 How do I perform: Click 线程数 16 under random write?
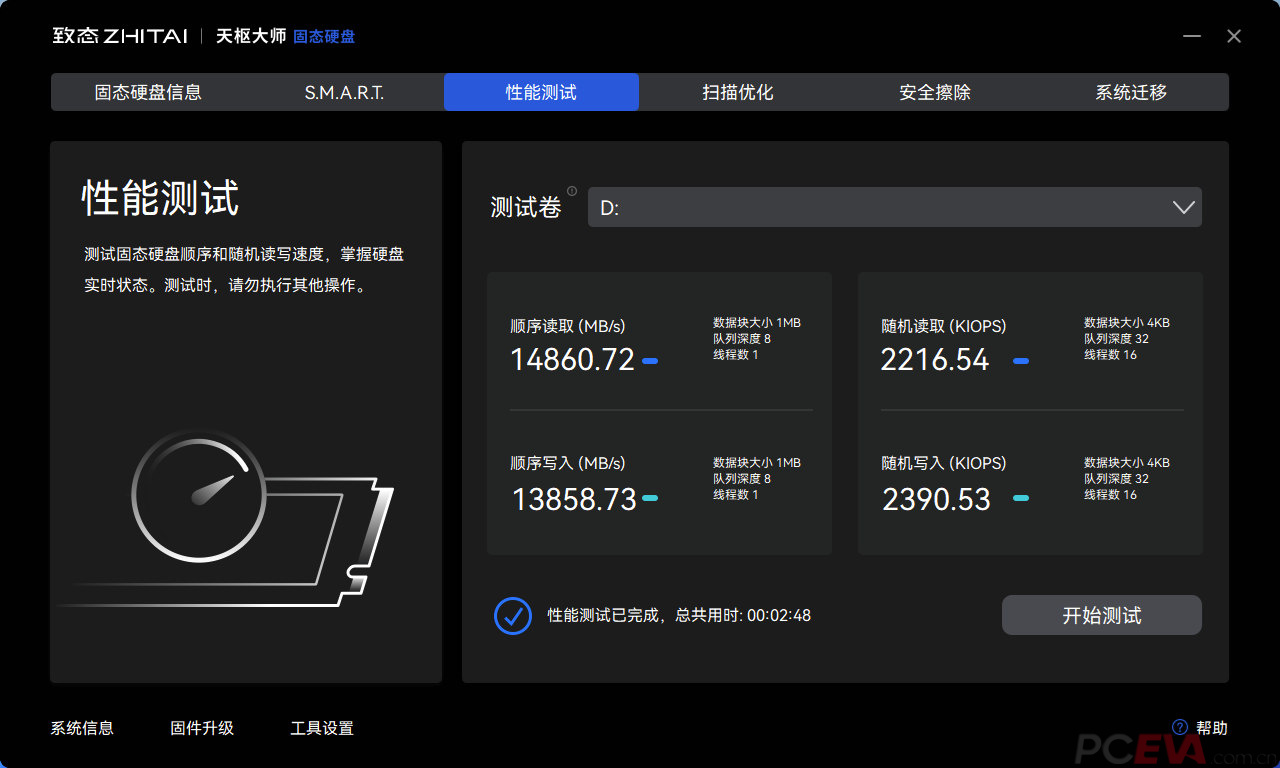pos(1111,495)
